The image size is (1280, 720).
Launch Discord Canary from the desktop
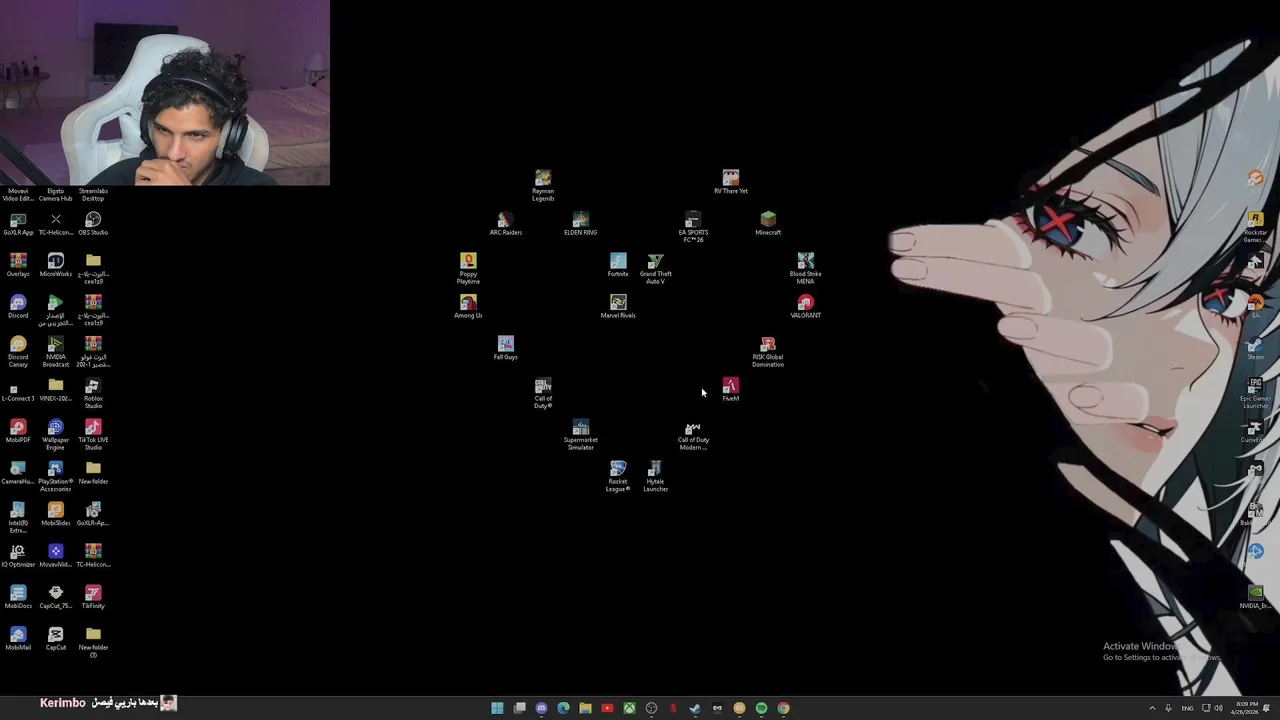click(18, 352)
